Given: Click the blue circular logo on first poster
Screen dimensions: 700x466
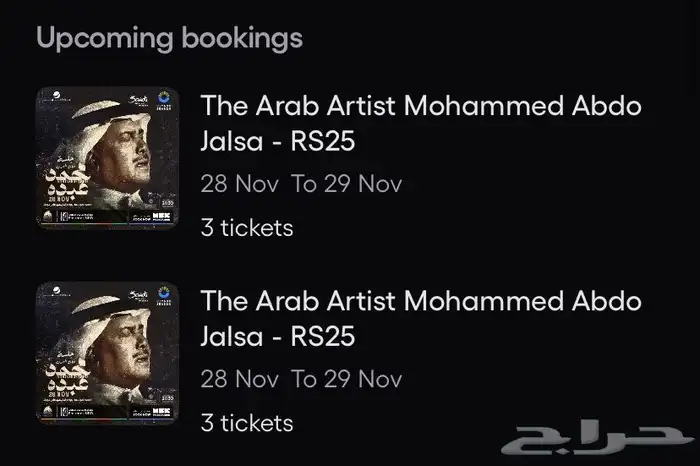Looking at the screenshot, I should tap(164, 99).
